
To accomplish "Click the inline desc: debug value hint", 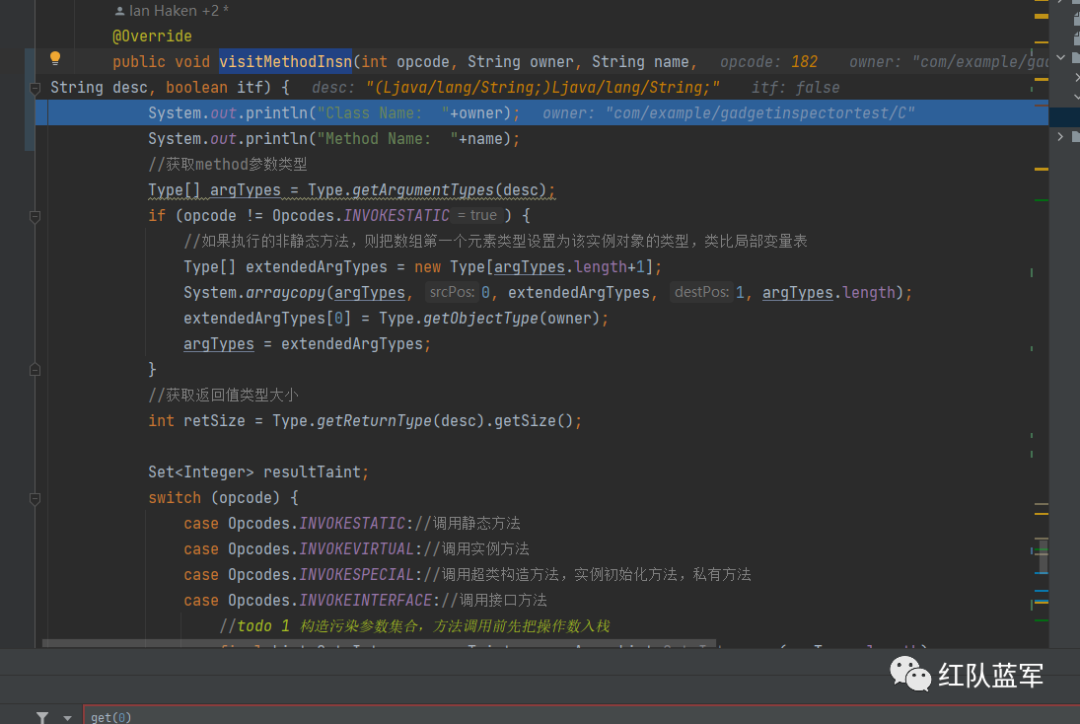I will tap(515, 87).
